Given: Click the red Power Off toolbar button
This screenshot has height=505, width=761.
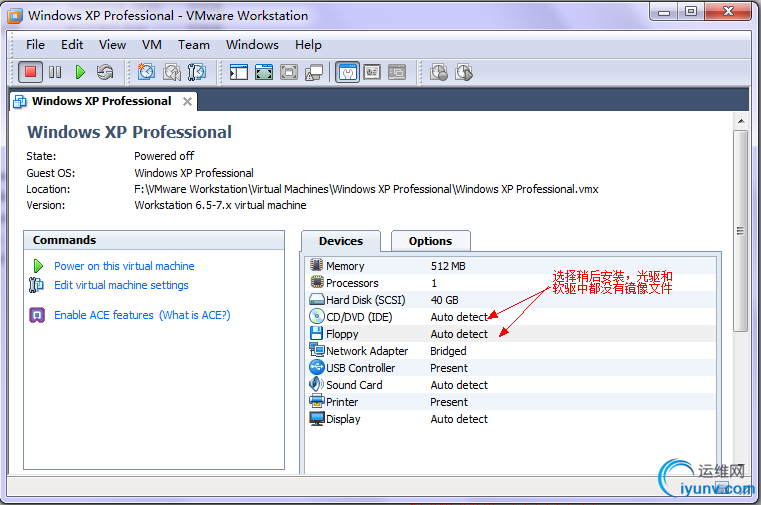Looking at the screenshot, I should (30, 72).
